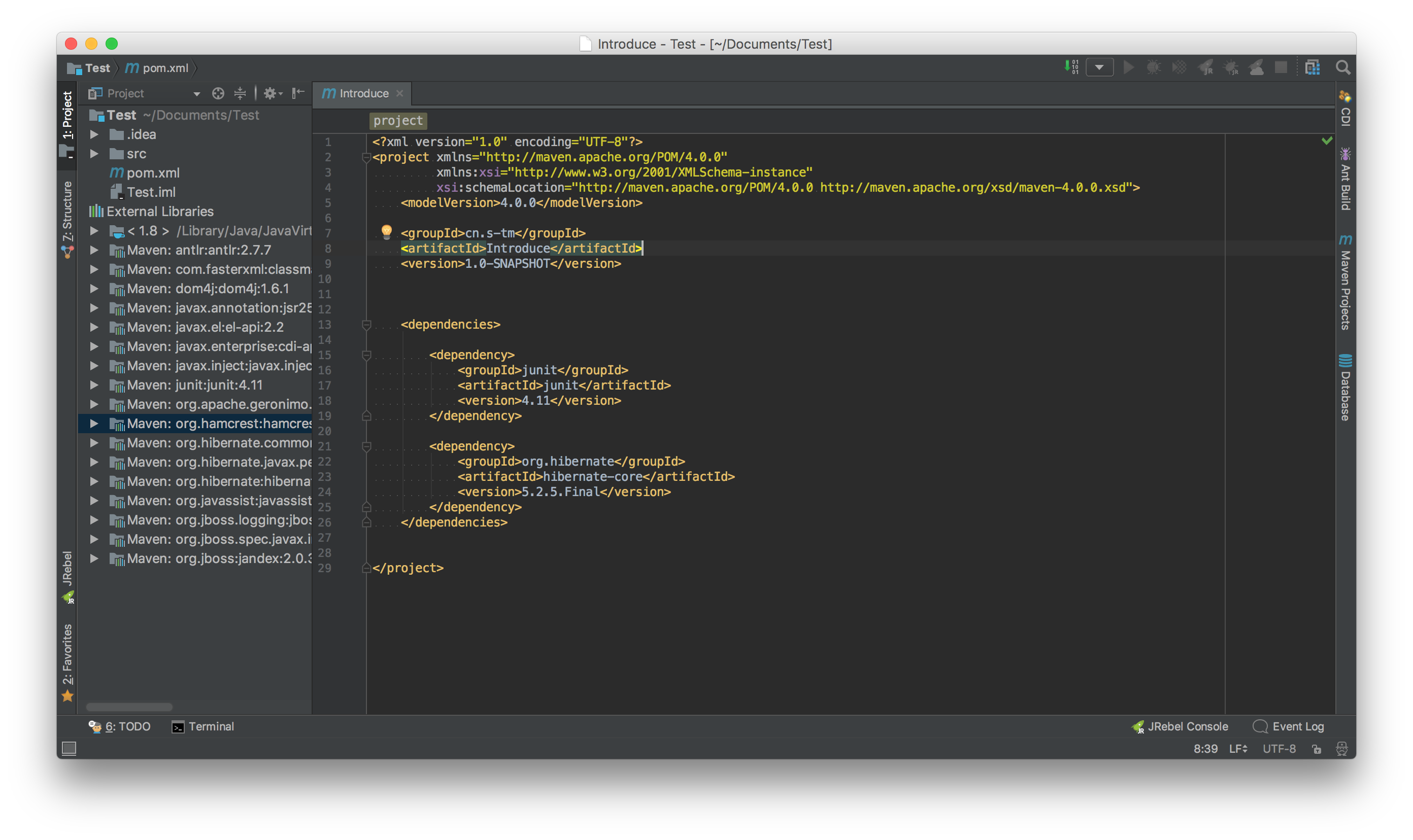The height and width of the screenshot is (840, 1413).
Task: Click the Search Everywhere magnifier icon
Action: click(x=1343, y=67)
